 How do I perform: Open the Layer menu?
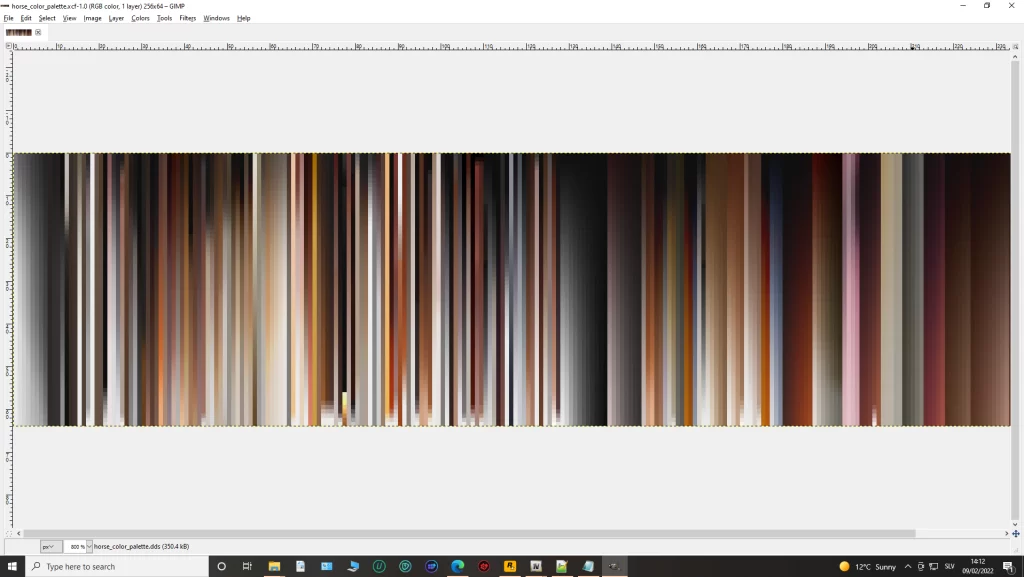click(x=116, y=18)
